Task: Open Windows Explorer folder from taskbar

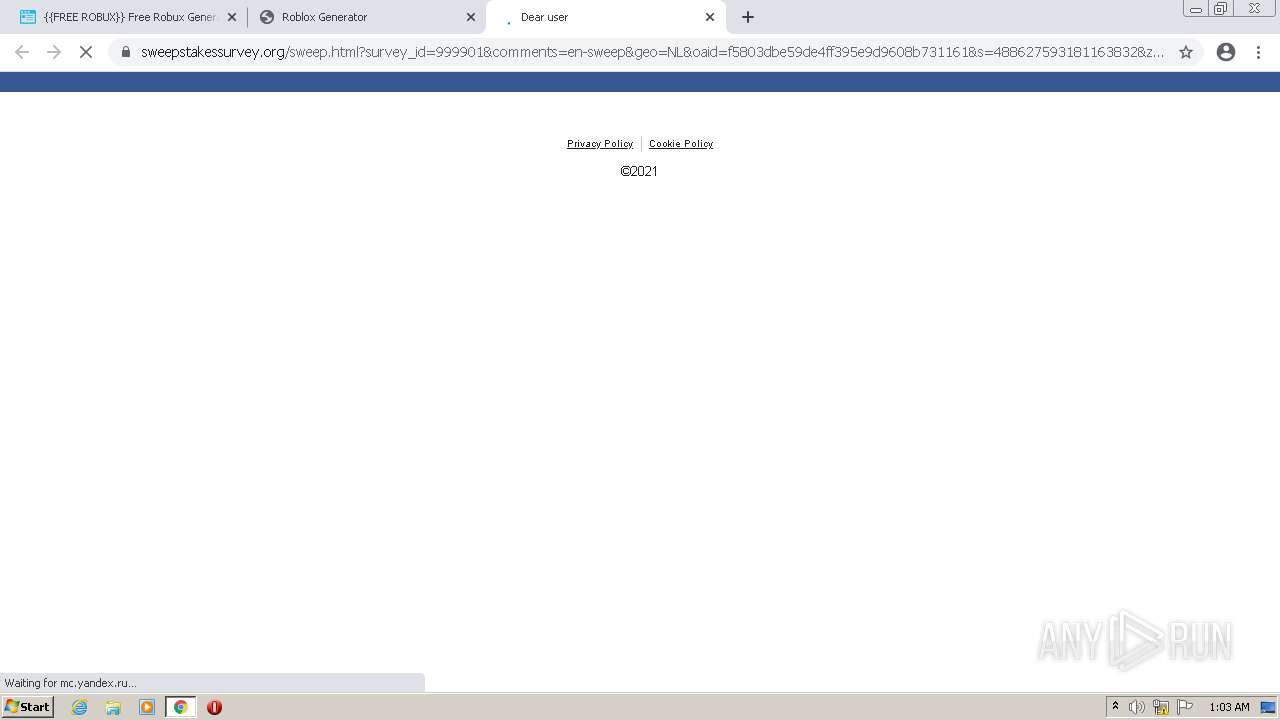Action: pos(113,707)
